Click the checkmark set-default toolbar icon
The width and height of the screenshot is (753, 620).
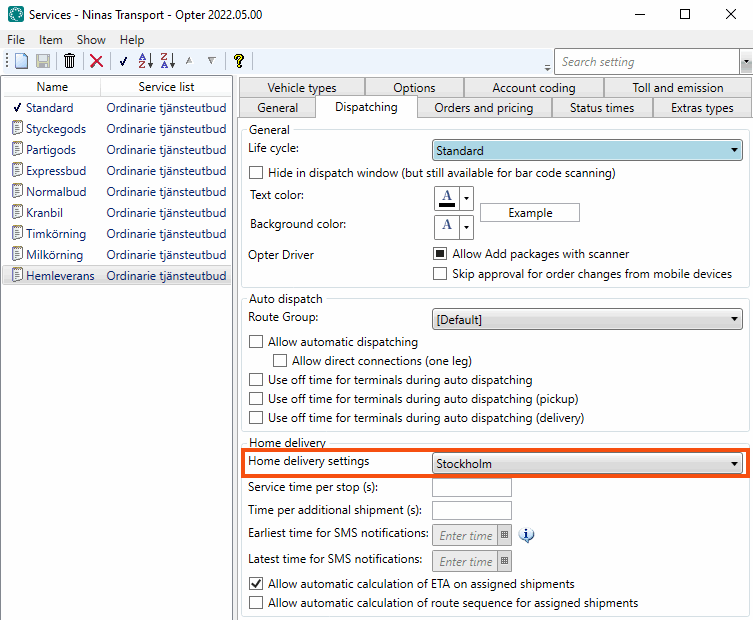123,62
